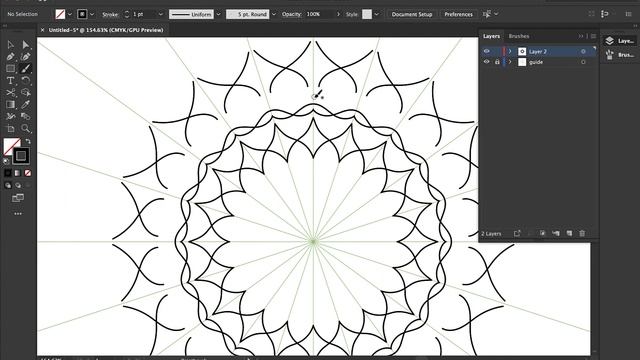Open Opacity panel link
Image resolution: width=640 pixels, height=360 pixels.
(291, 14)
